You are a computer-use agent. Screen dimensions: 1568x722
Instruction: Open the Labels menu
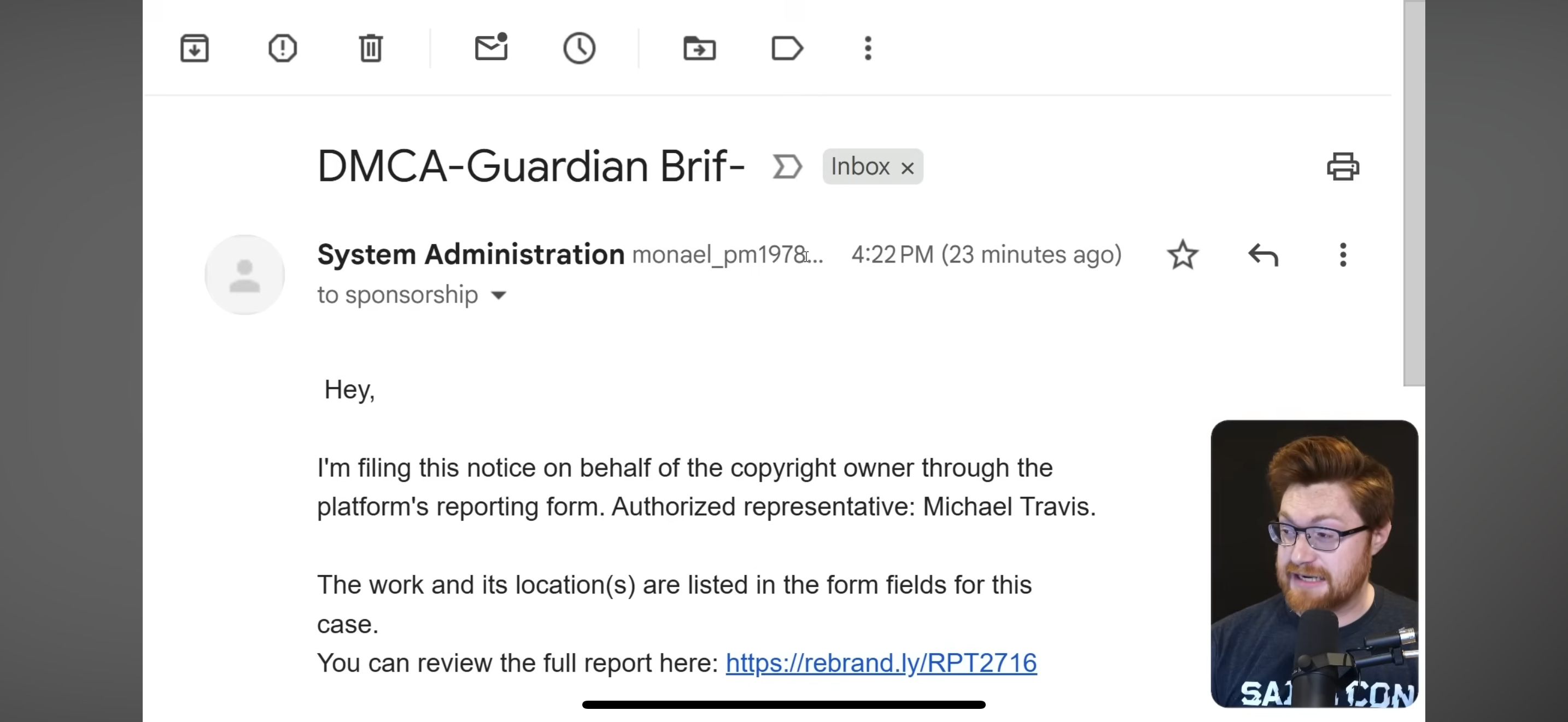[787, 48]
